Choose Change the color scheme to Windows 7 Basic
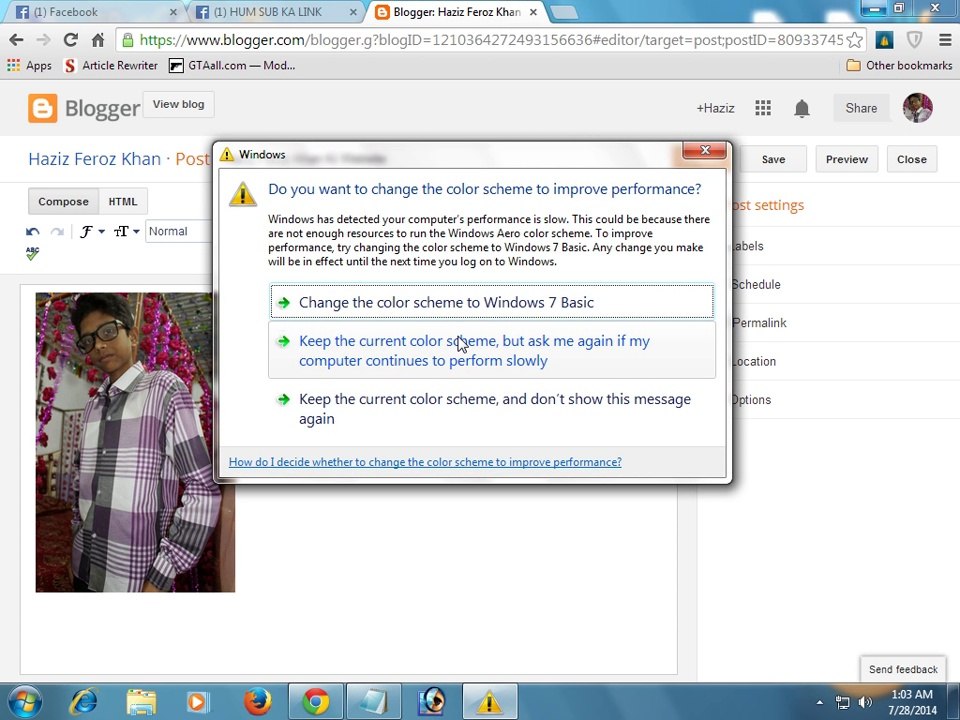This screenshot has width=960, height=720. (492, 302)
